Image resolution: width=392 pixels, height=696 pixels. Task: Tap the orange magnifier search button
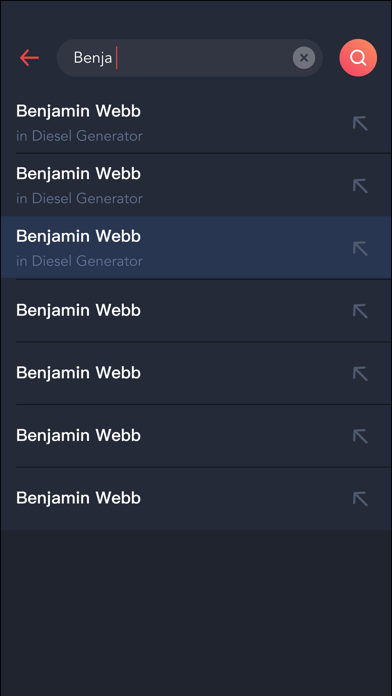click(x=358, y=58)
